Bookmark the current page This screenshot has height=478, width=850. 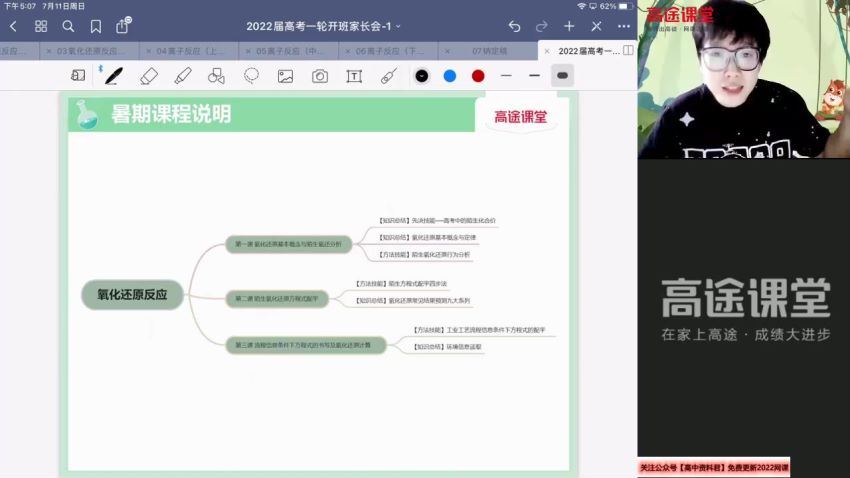(x=96, y=26)
